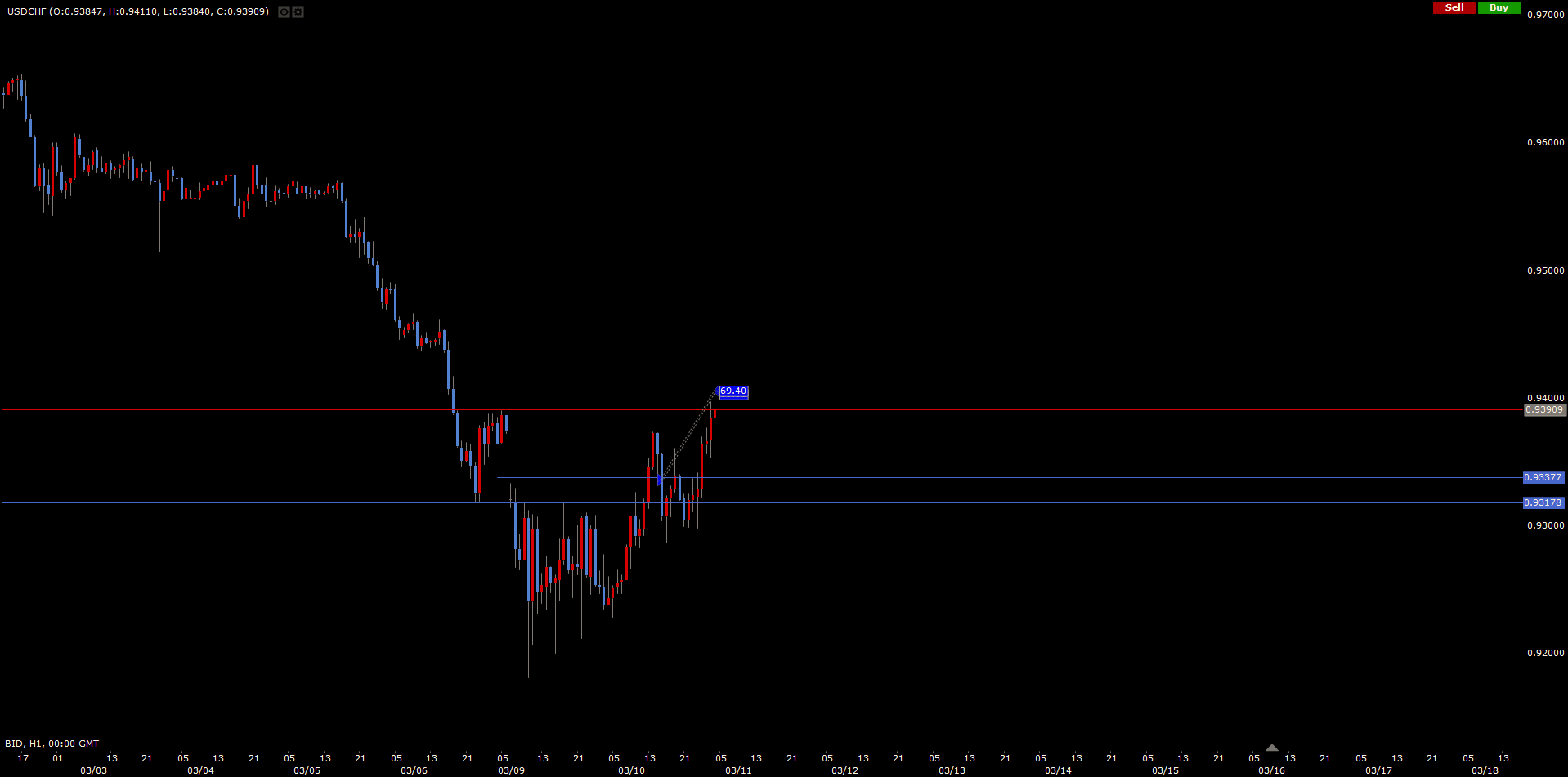Click the gray triangle marker on the time axis

tap(1271, 748)
